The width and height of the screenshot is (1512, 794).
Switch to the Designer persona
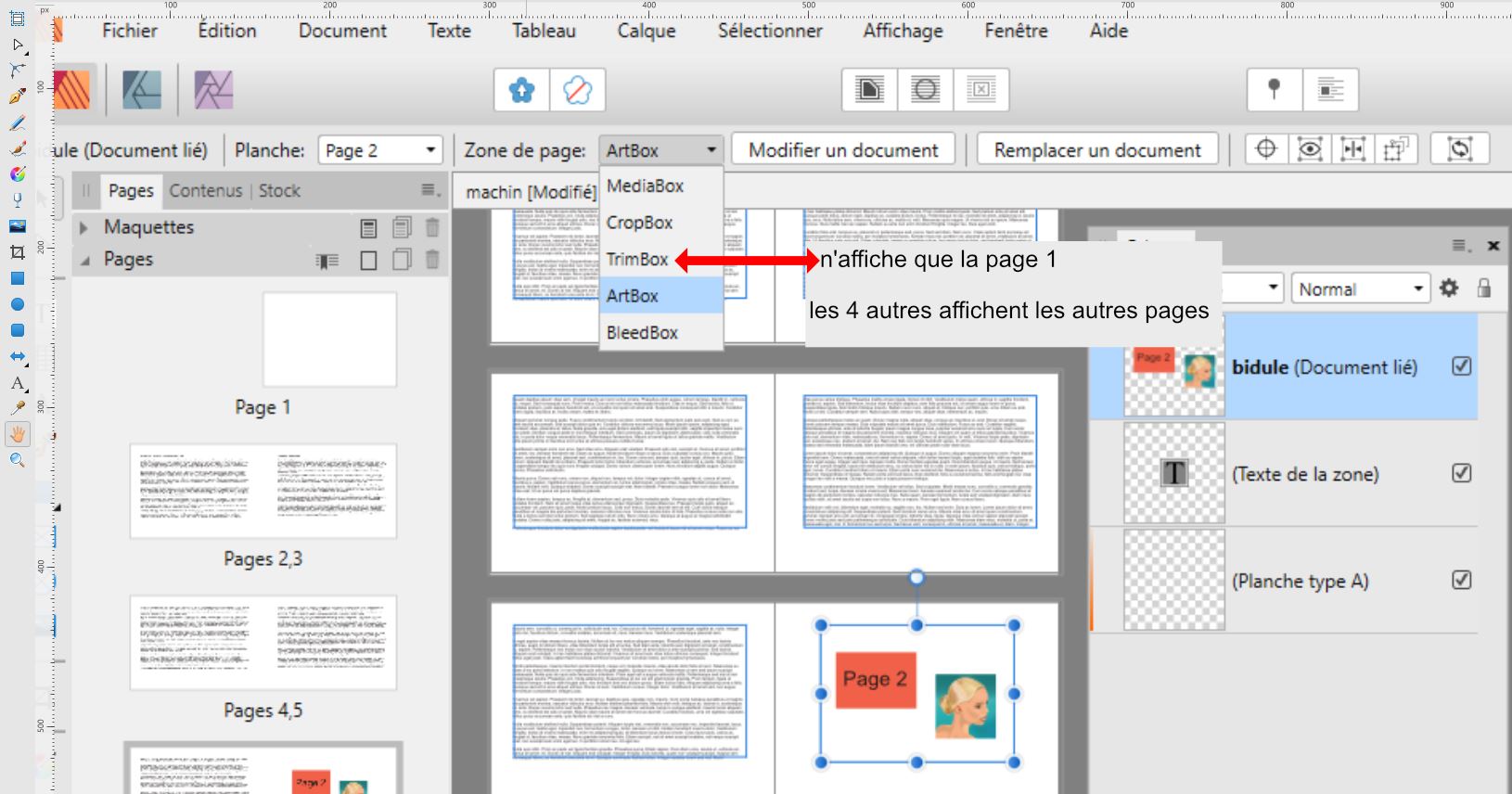(142, 90)
